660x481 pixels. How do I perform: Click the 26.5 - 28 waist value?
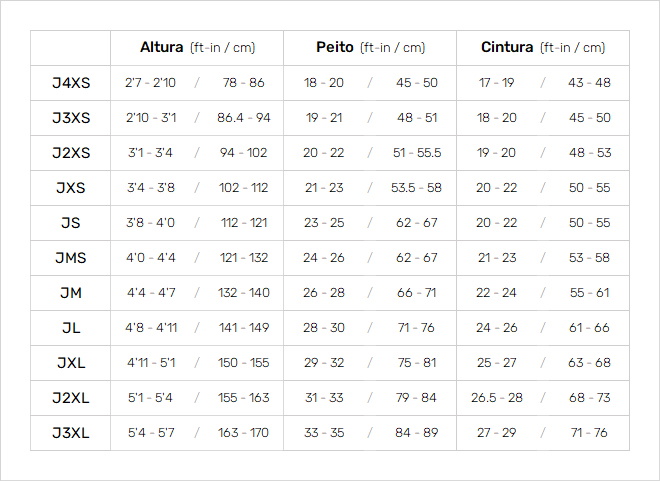[497, 397]
